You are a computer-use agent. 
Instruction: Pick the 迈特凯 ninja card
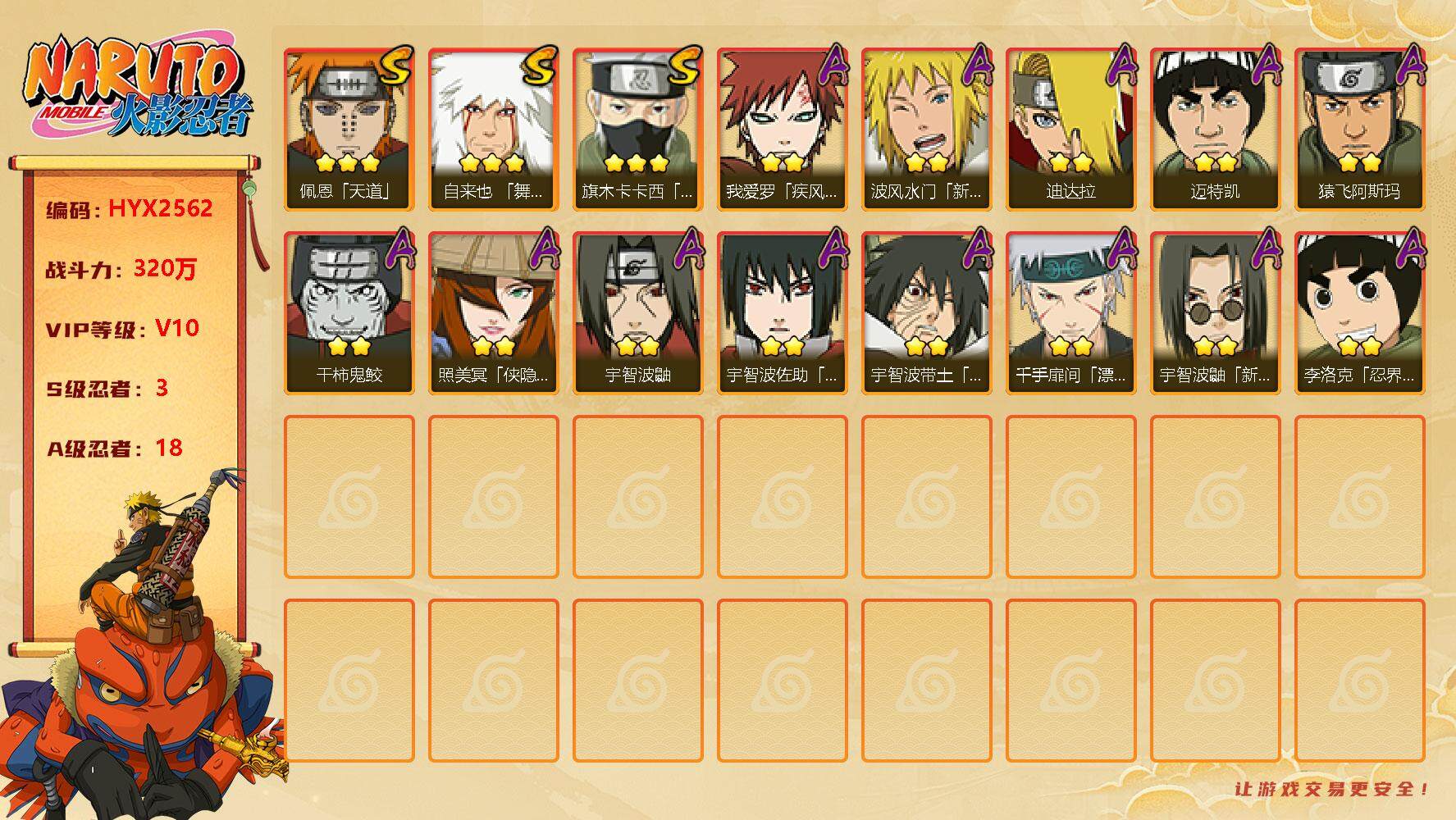pos(1216,130)
